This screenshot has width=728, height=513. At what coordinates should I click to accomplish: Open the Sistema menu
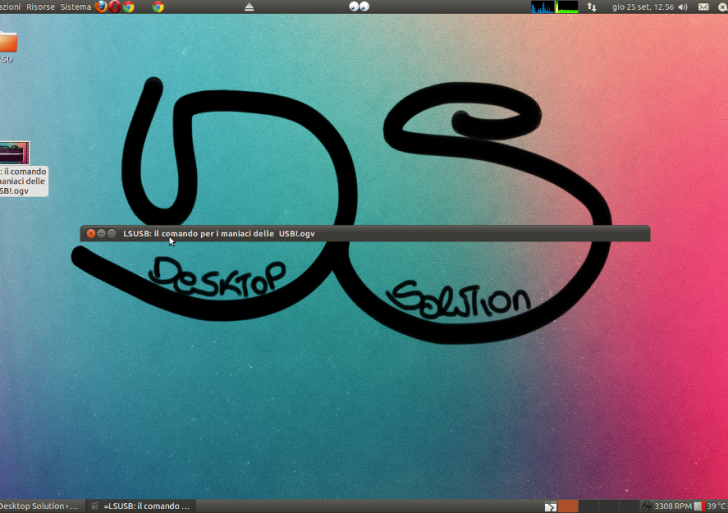click(76, 7)
